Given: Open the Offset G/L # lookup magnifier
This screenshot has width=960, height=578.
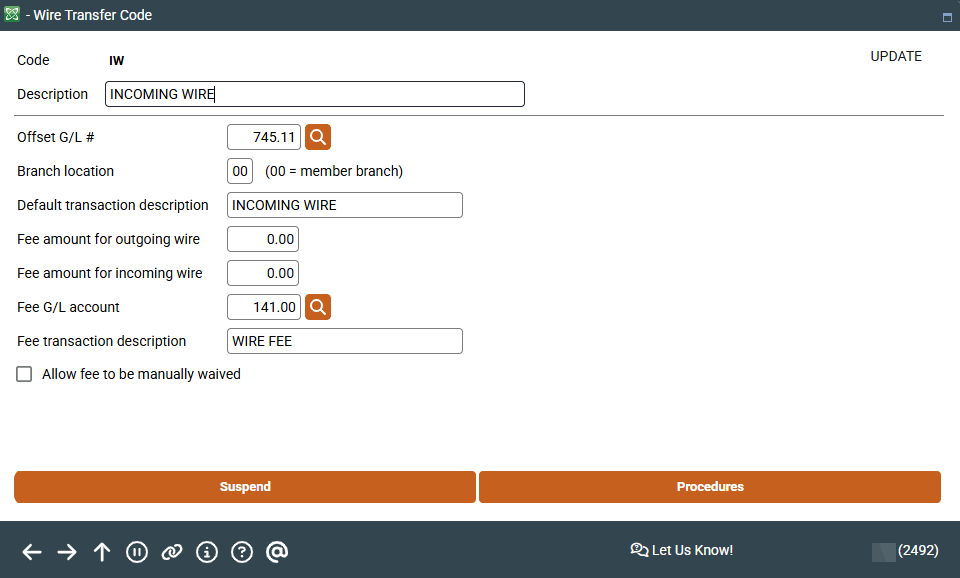Looking at the screenshot, I should 318,137.
